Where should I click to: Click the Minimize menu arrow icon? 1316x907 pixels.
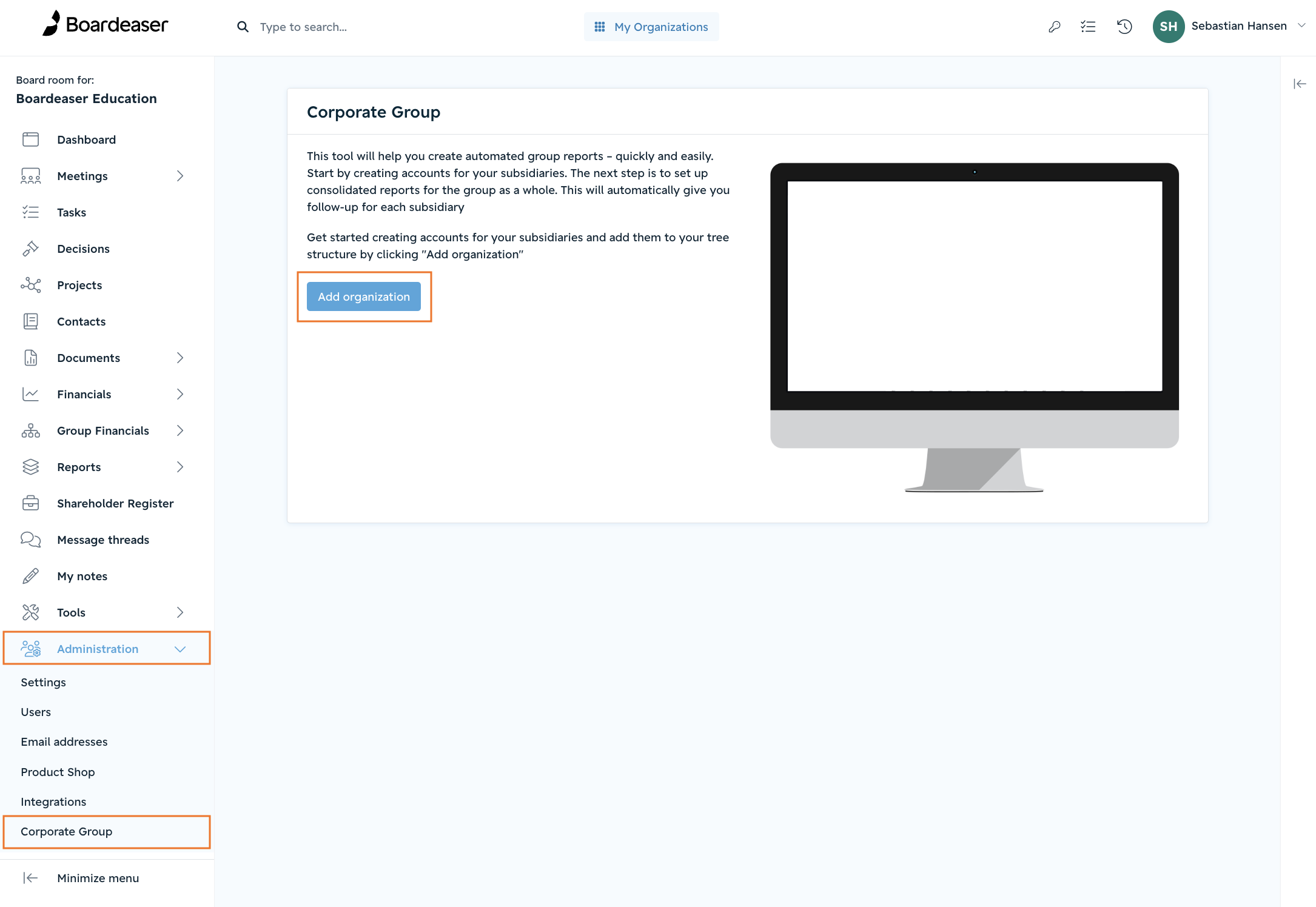pyautogui.click(x=30, y=878)
